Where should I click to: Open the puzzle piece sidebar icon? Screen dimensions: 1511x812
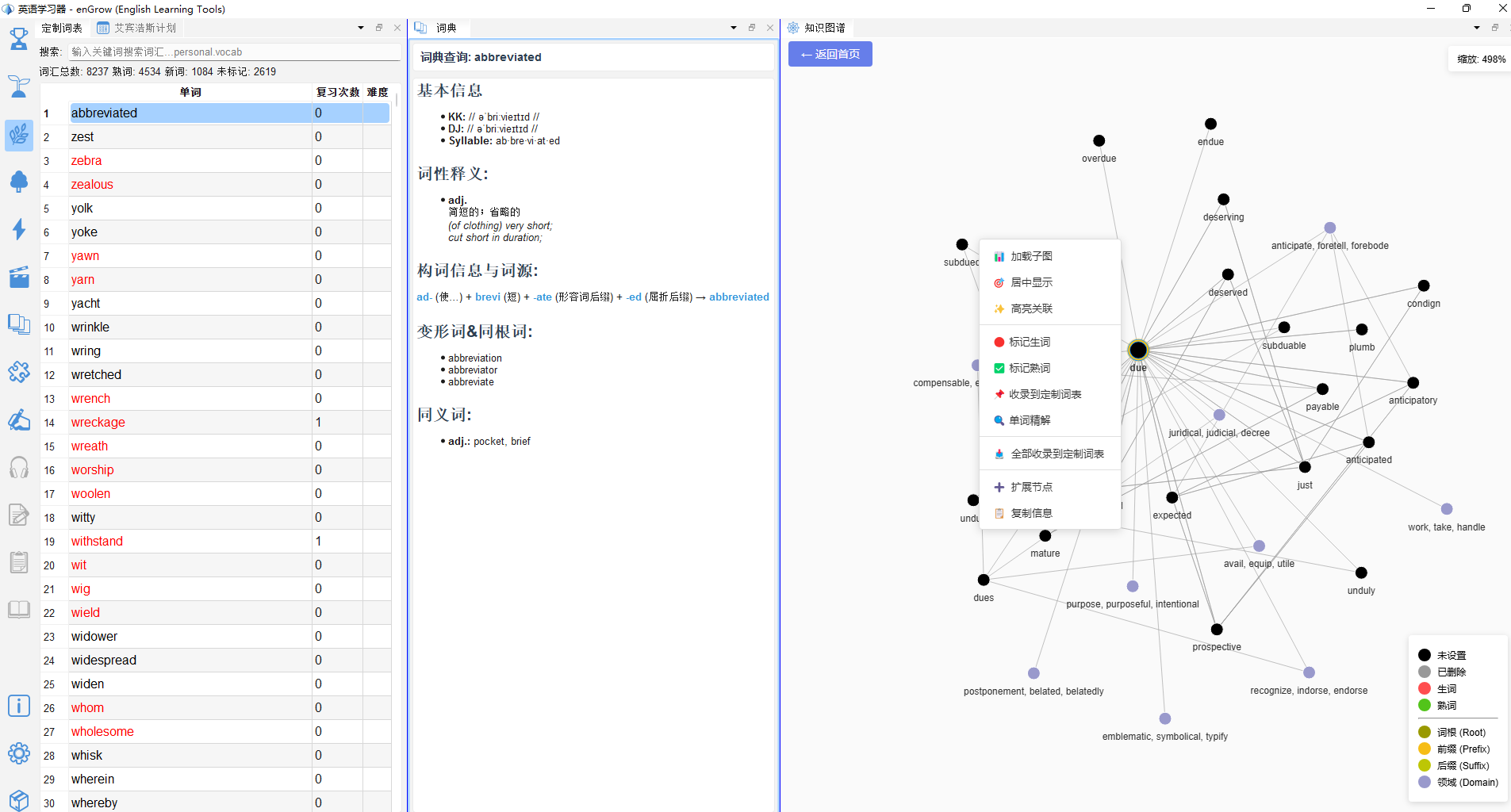click(19, 372)
